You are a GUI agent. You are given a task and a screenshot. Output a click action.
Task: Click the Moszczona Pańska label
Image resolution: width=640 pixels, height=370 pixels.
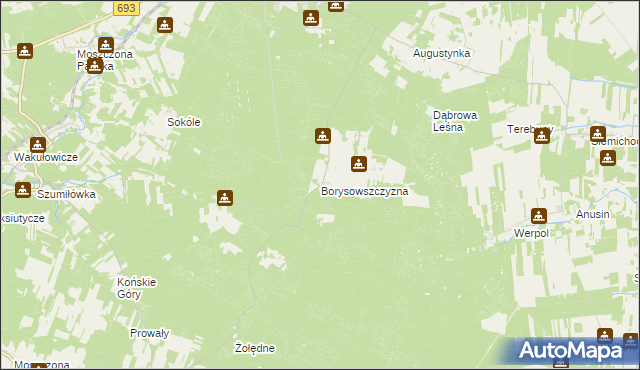(x=105, y=60)
